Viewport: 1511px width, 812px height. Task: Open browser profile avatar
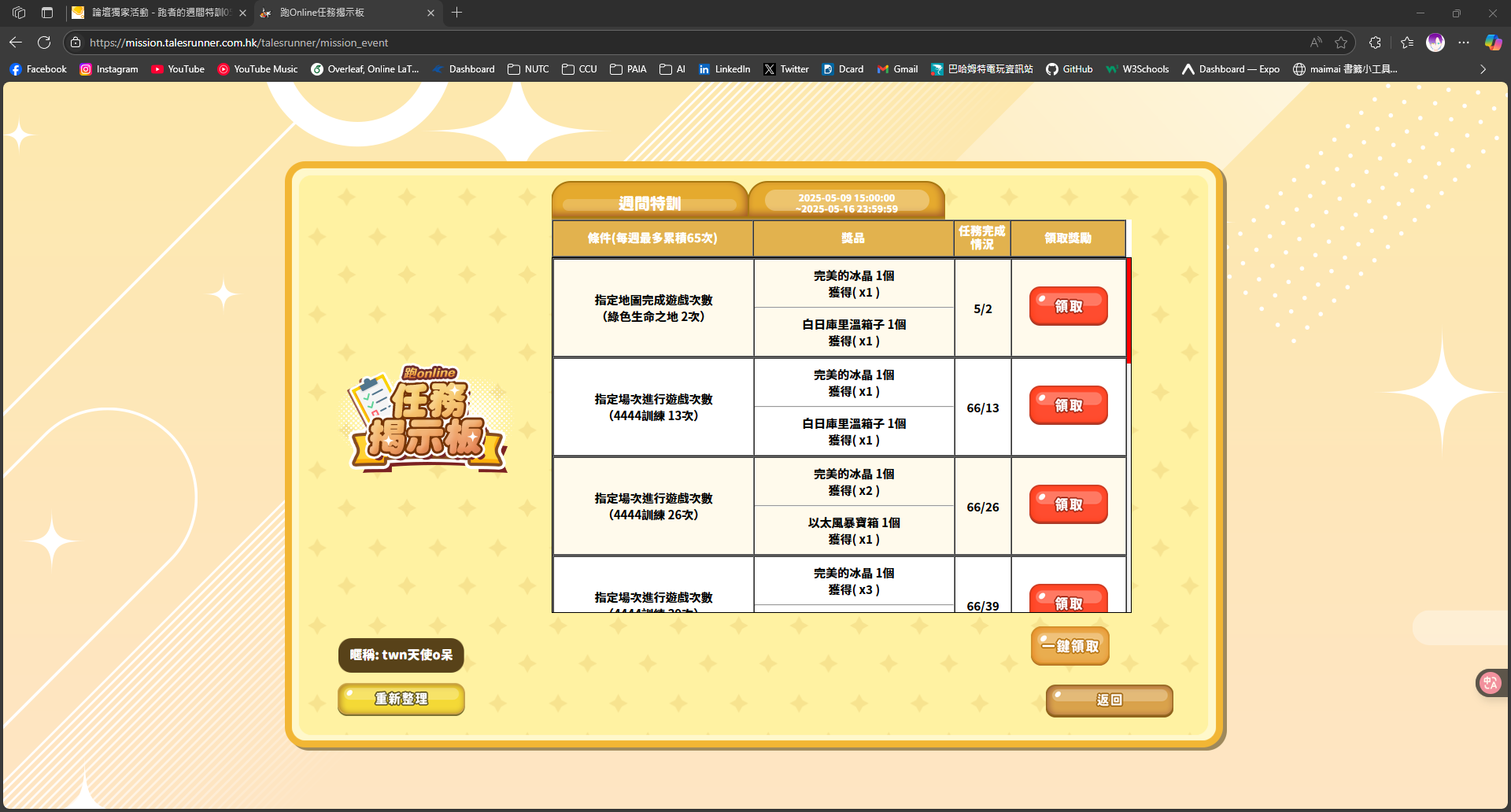1435,42
